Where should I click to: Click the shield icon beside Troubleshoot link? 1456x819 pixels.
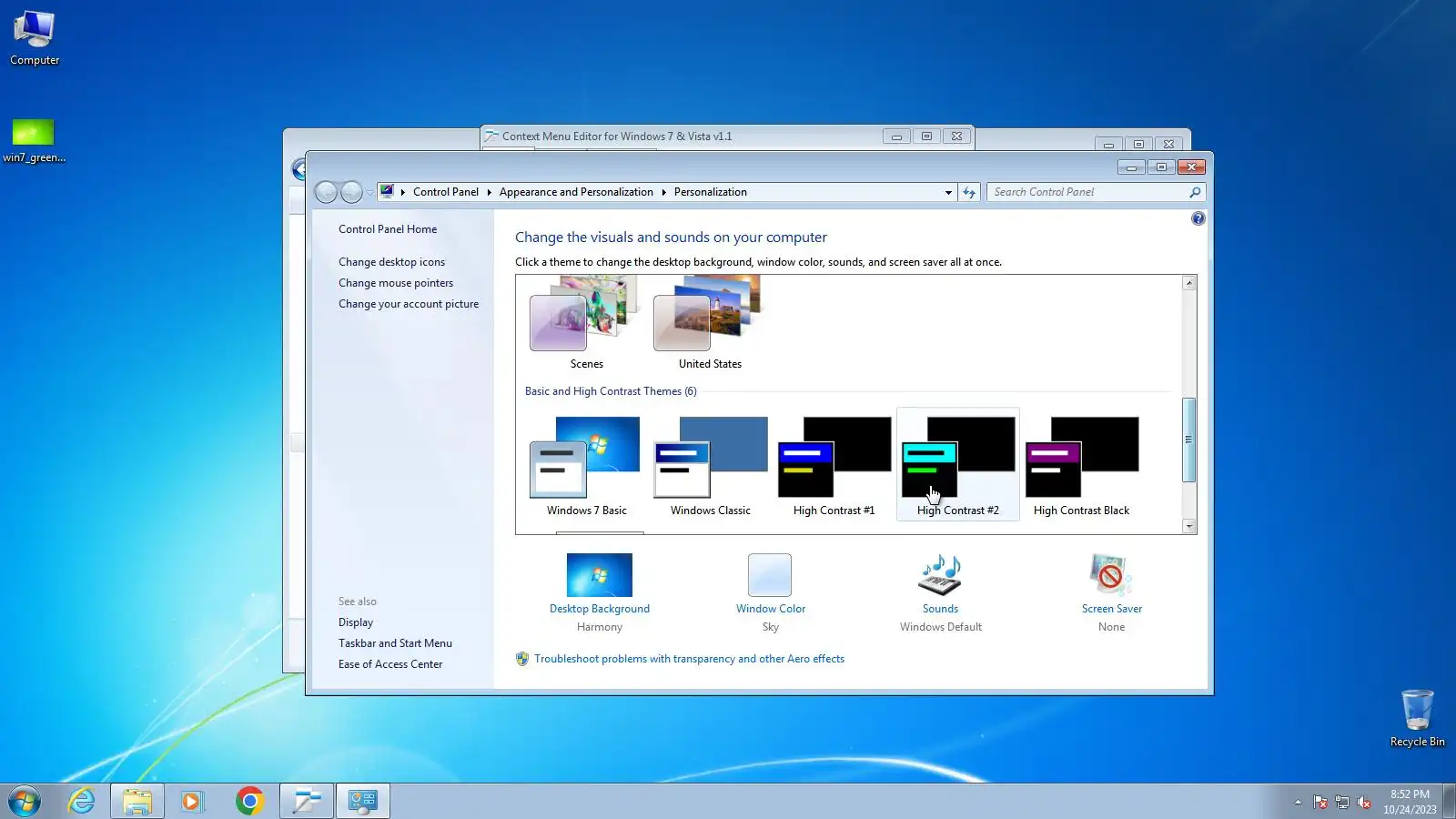point(522,659)
